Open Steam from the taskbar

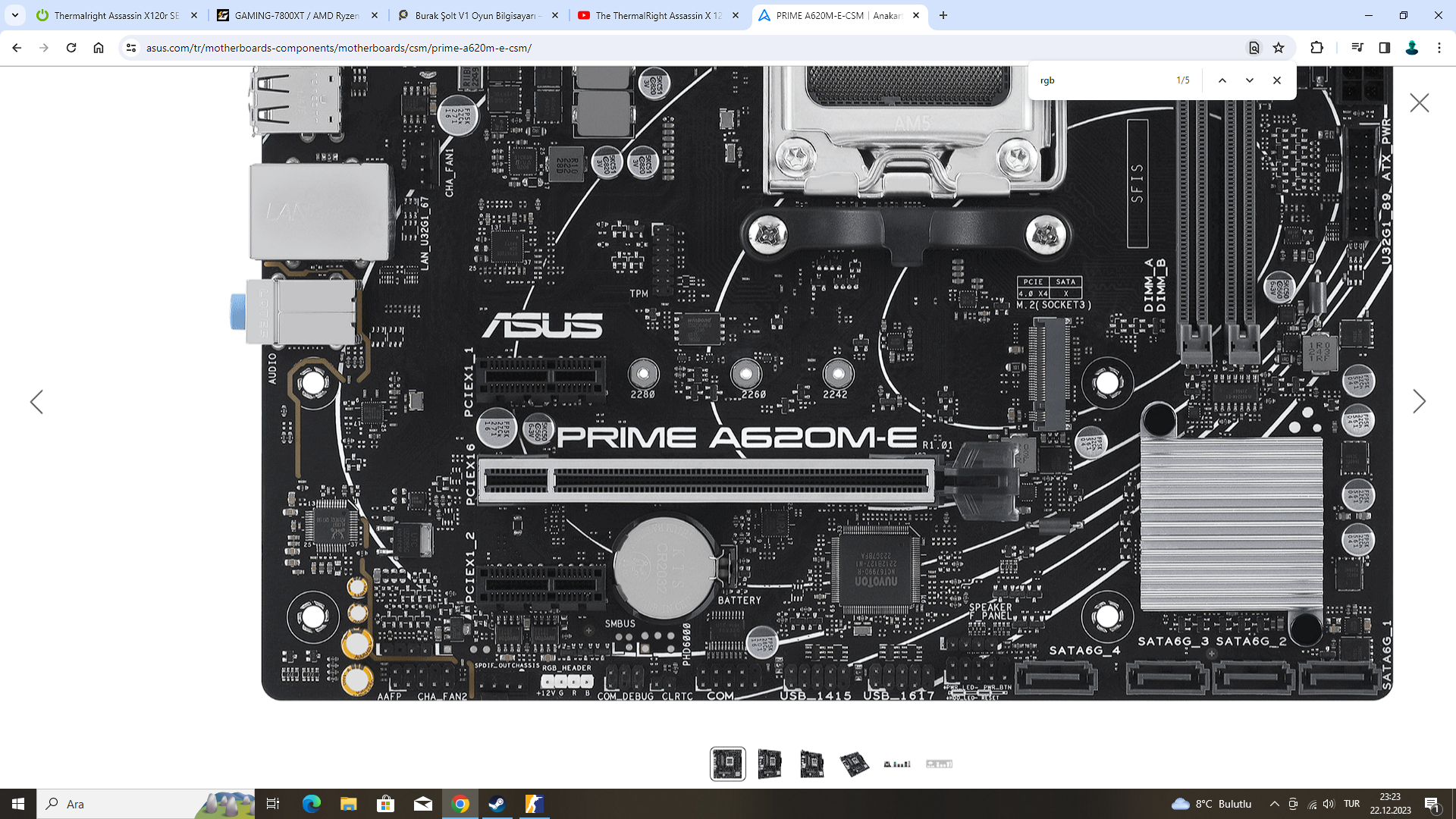pyautogui.click(x=497, y=804)
